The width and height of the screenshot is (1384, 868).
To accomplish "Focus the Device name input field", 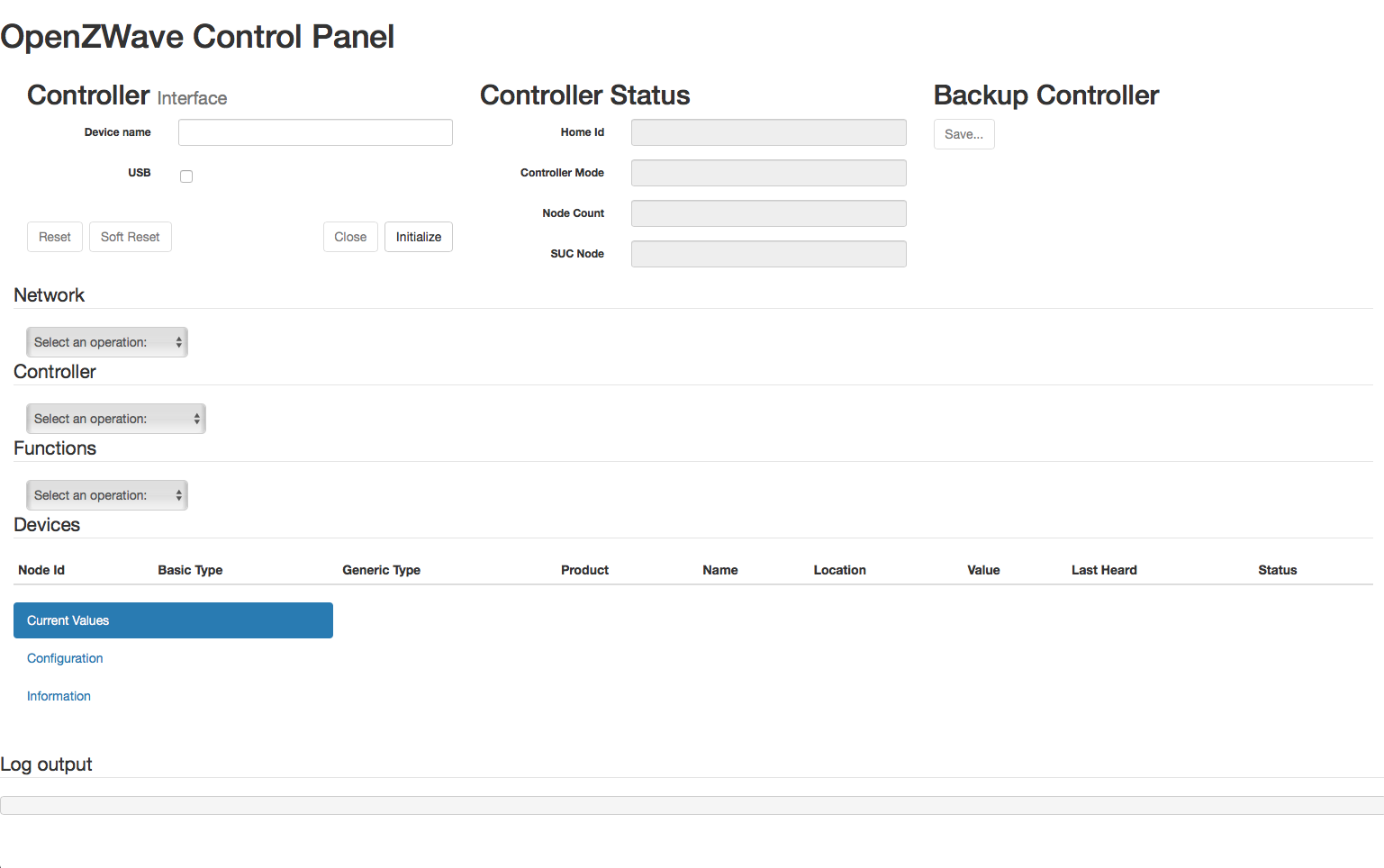I will pyautogui.click(x=315, y=132).
